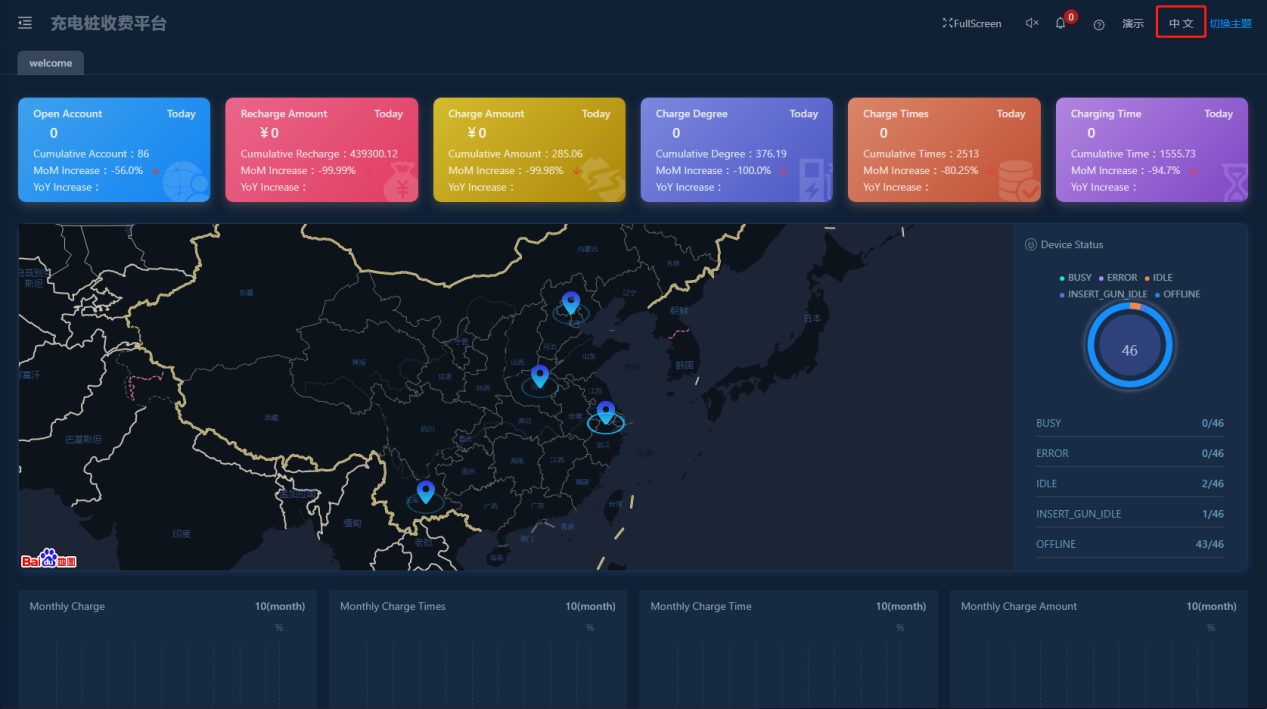1267x709 pixels.
Task: Click the OFFLINE 43/46 status row
Action: point(1129,544)
